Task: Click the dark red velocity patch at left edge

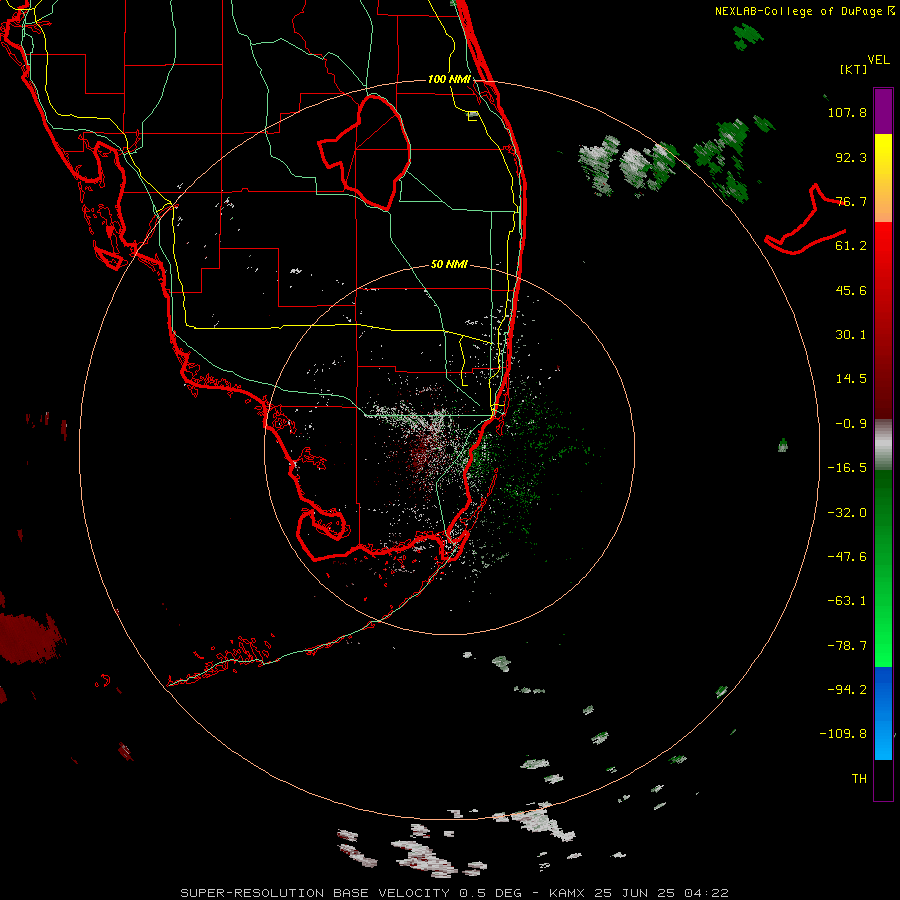Action: (30, 637)
